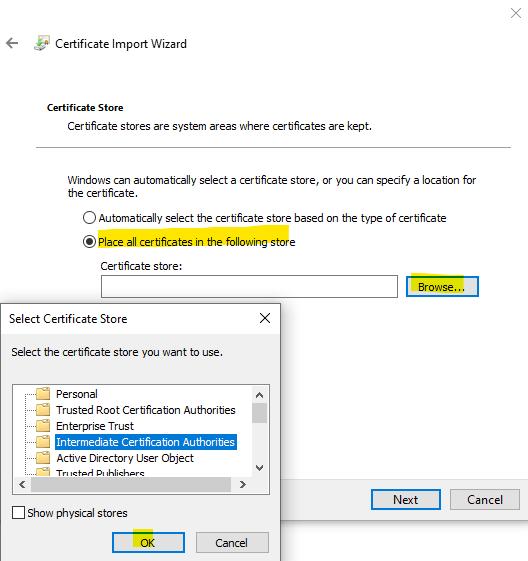Click the Active Directory User Object folder icon
528x561 pixels.
pos(43,458)
